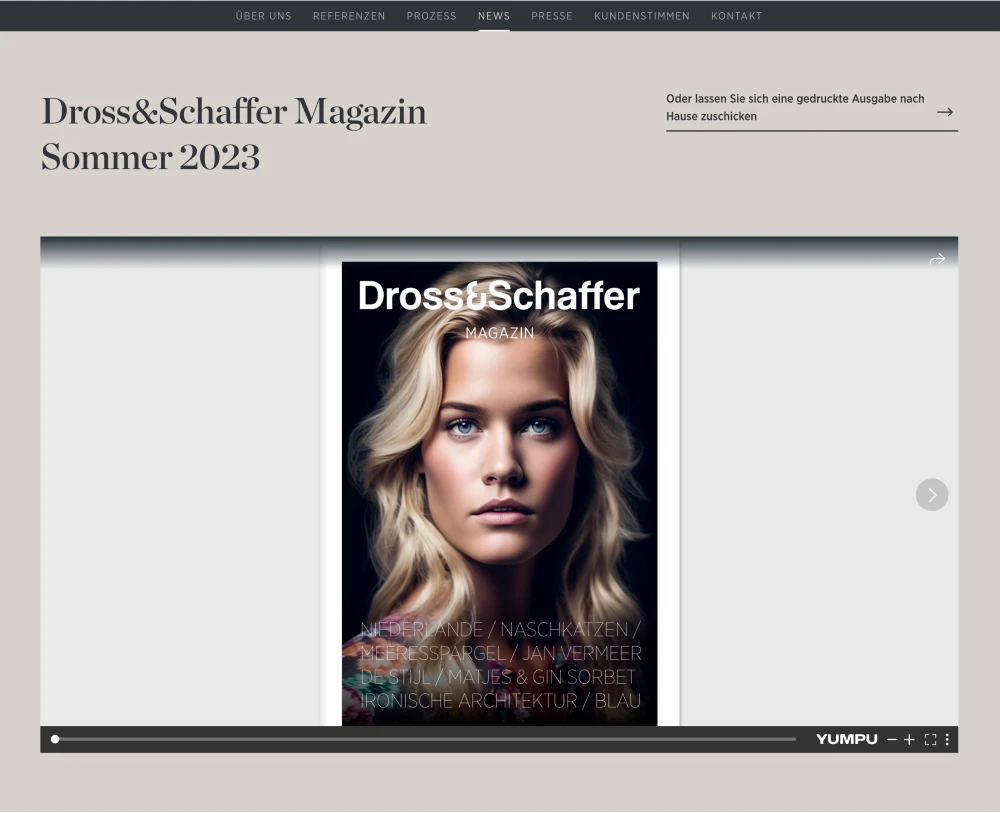Click the share arrow in the magazine viewer
1000x813 pixels.
click(937, 260)
